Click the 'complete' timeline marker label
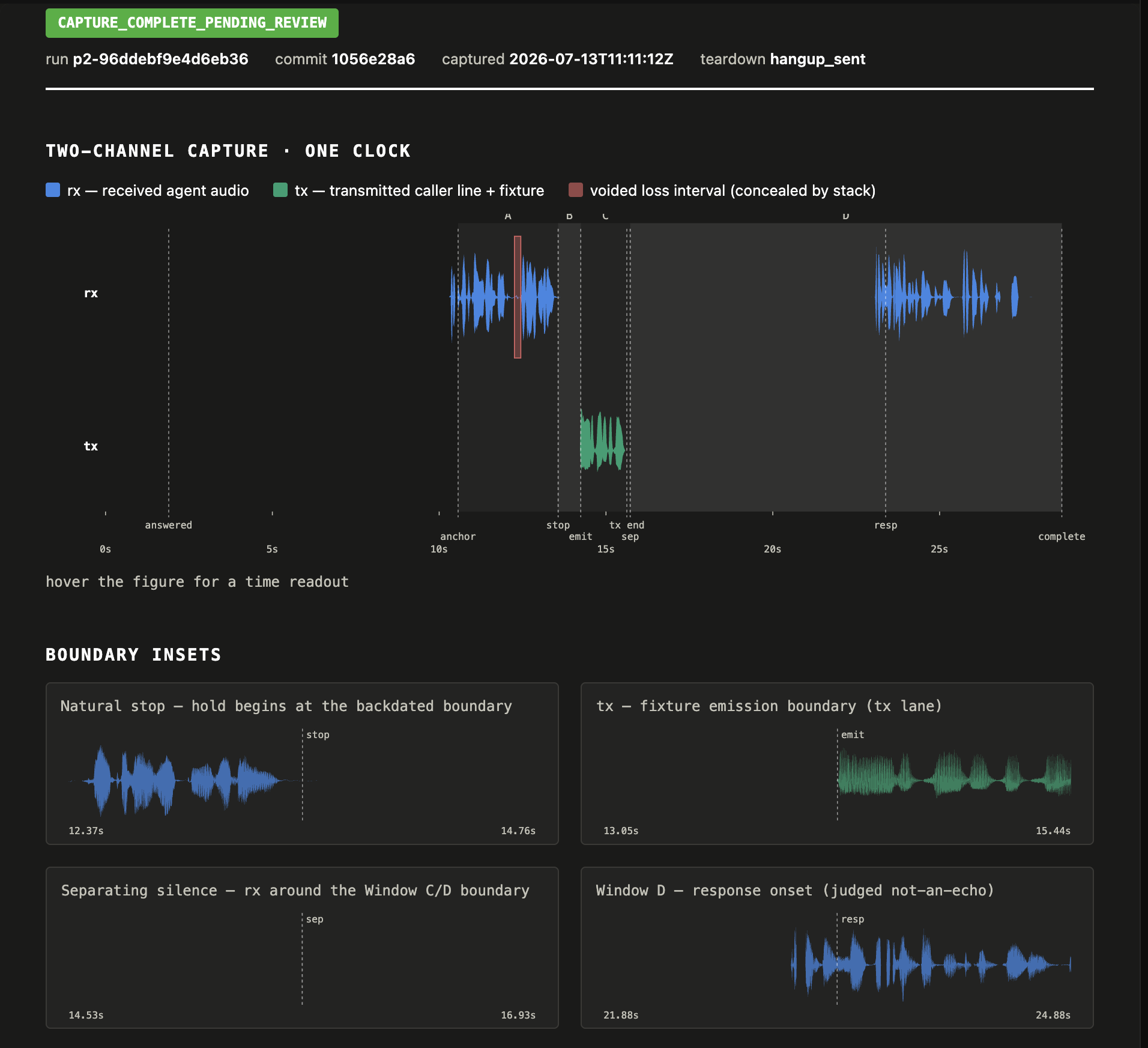1148x1048 pixels. (x=1062, y=536)
